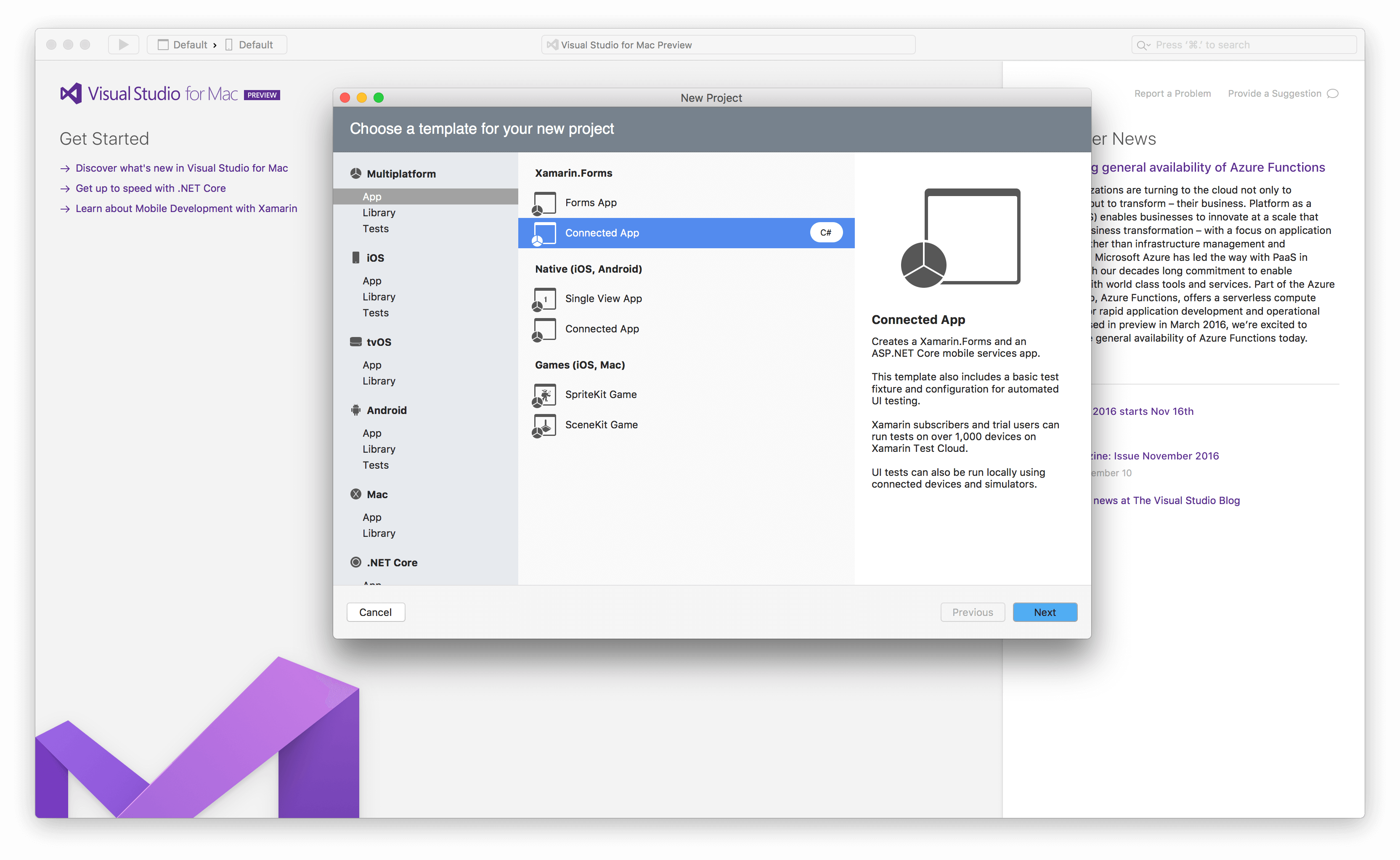Click Multiplatform Library option
The image size is (1400, 860).
coord(379,213)
